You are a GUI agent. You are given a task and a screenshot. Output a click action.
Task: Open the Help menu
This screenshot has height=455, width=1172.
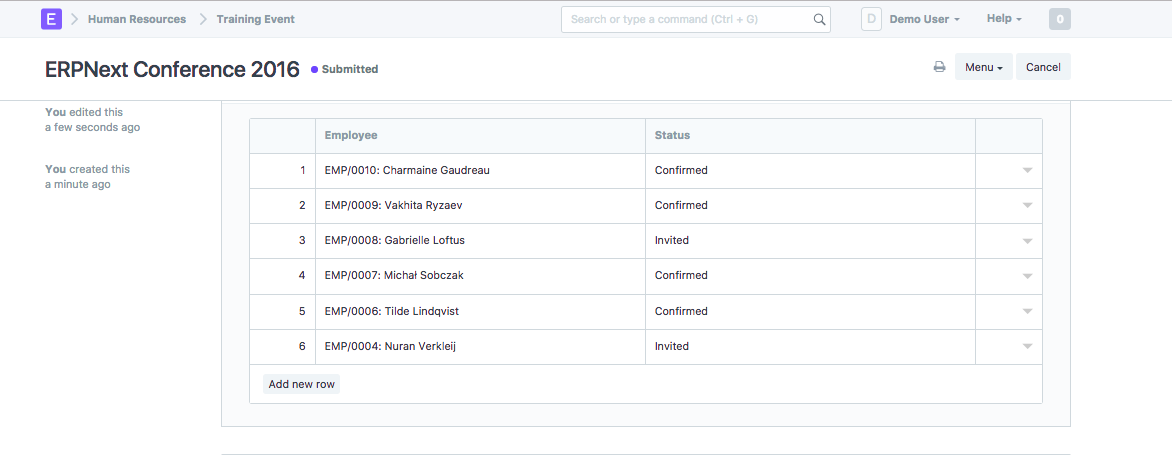(1004, 19)
